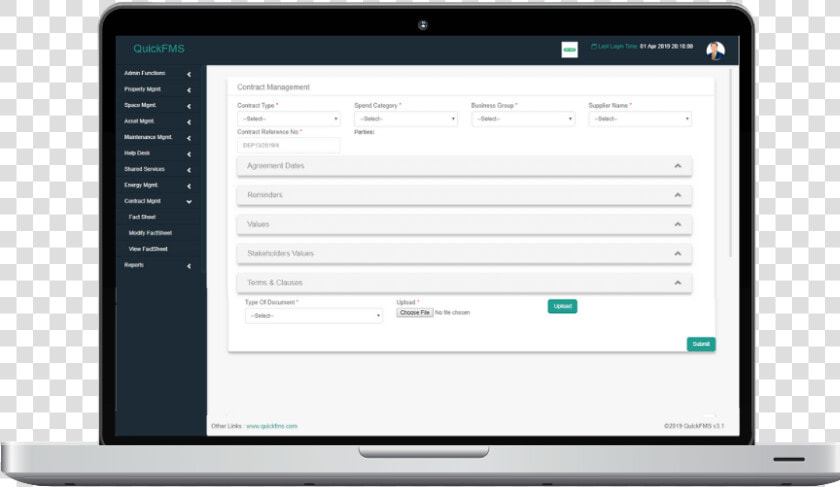
Task: Click arrow beside Help Desk
Action: tap(189, 154)
